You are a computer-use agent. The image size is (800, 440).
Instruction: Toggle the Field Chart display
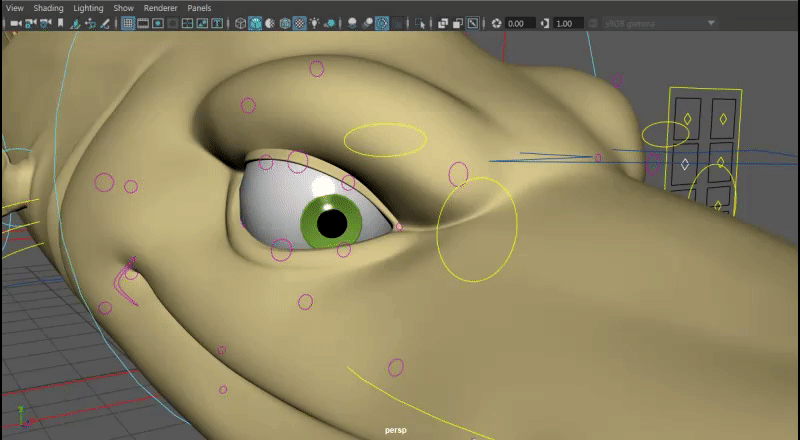click(x=187, y=23)
